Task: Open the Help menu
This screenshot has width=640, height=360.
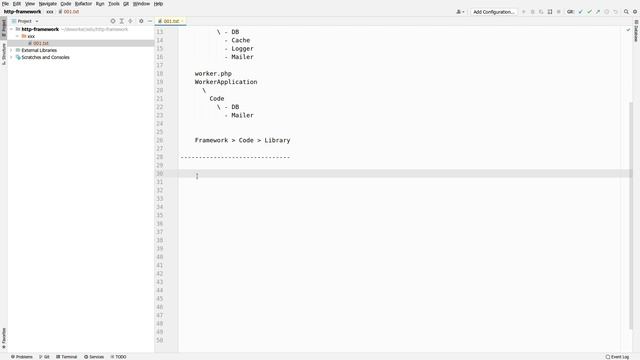Action: (x=158, y=4)
